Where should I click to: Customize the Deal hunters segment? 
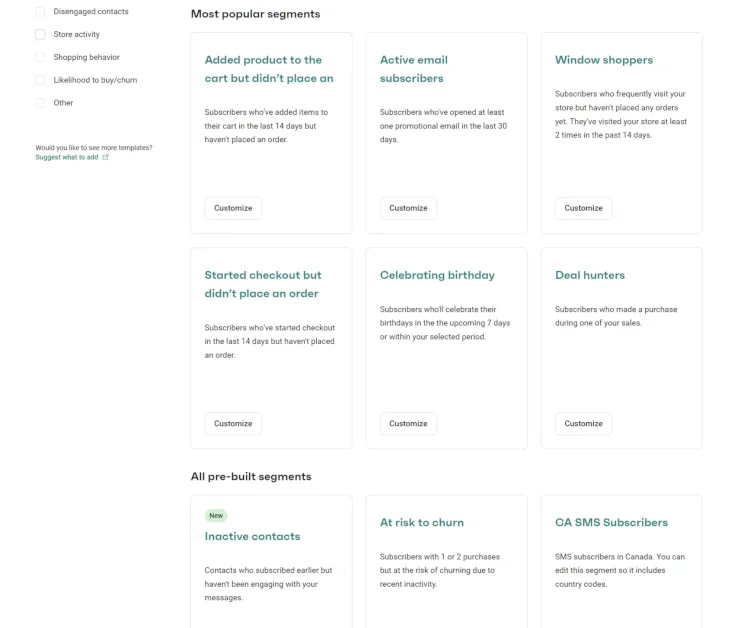point(583,423)
